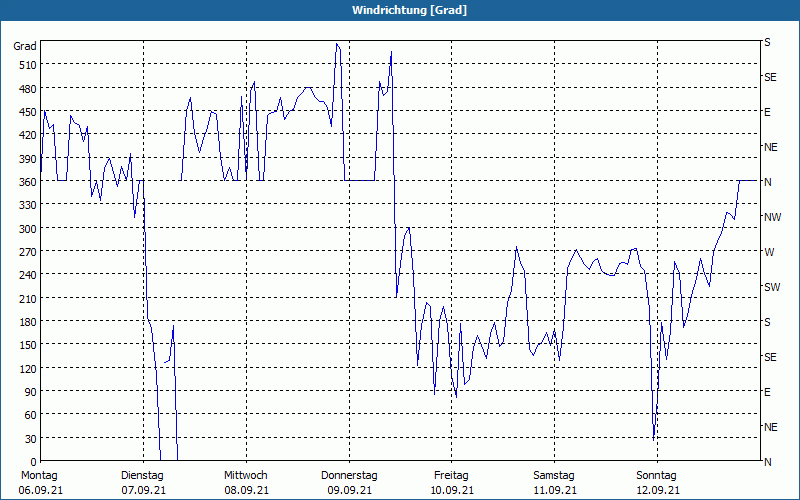
Task: Click the 450 value on left axis
Action: pyautogui.click(x=28, y=112)
